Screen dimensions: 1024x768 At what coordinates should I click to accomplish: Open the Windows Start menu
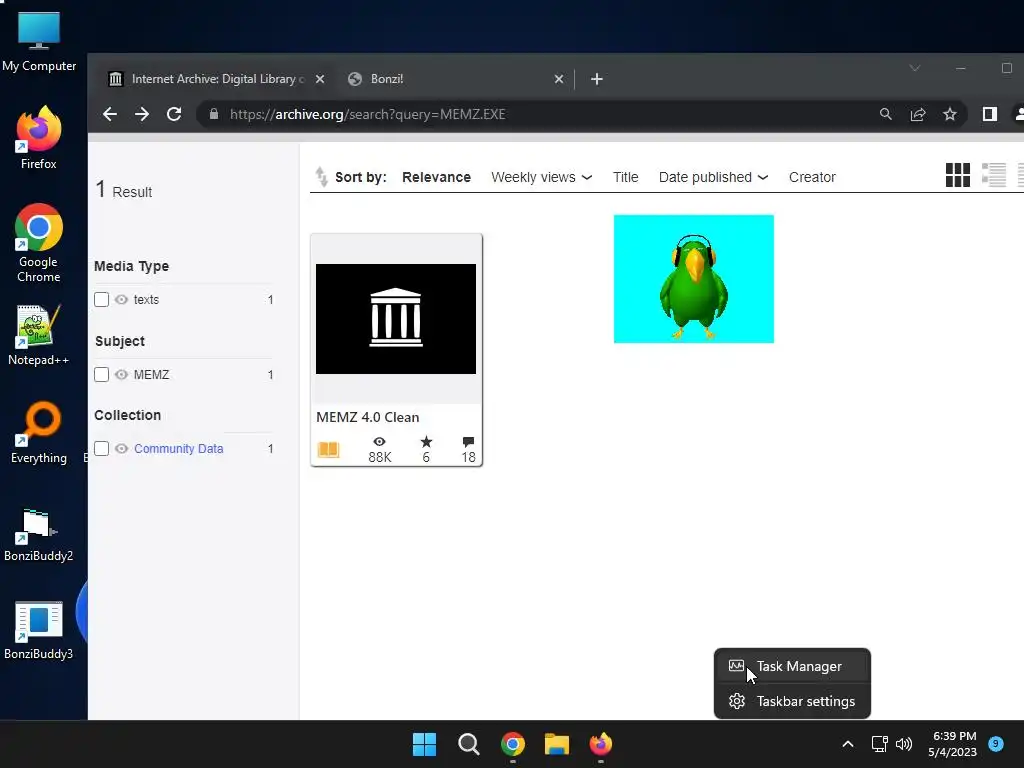point(424,744)
